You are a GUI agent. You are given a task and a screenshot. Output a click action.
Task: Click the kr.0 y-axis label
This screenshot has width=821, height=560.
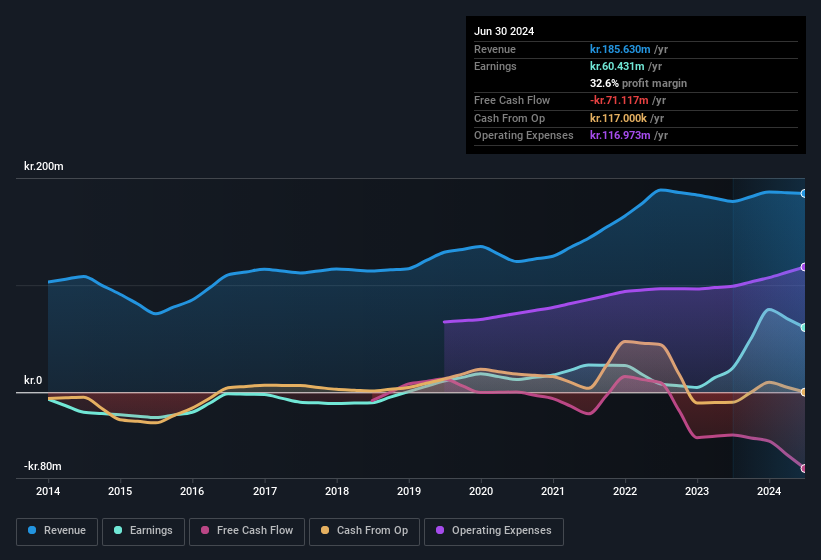(33, 380)
